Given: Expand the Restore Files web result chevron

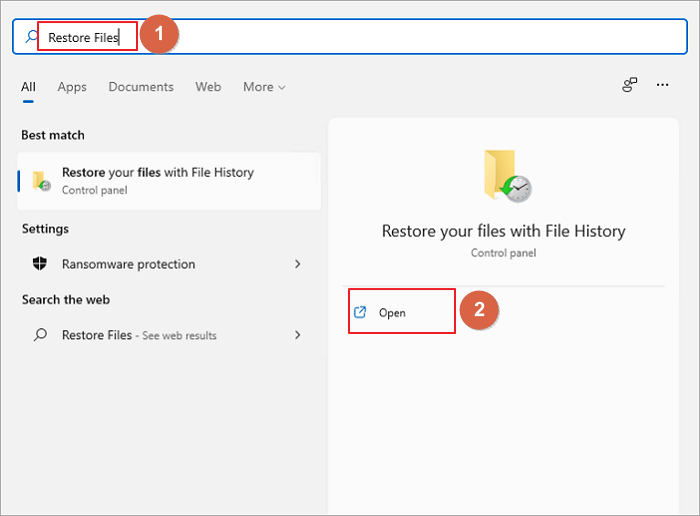Looking at the screenshot, I should click(x=297, y=335).
